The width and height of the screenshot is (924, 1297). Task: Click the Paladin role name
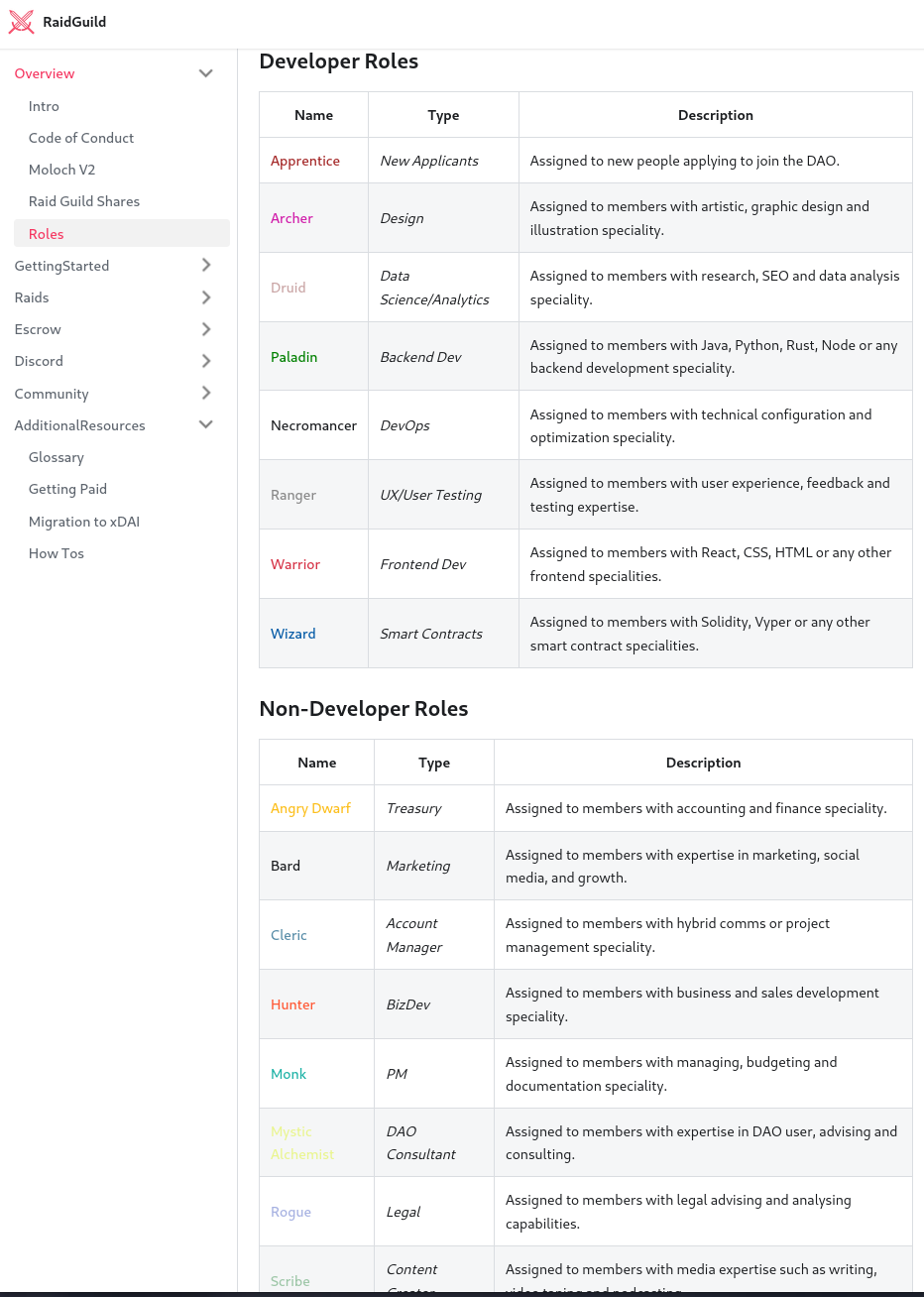pyautogui.click(x=294, y=357)
